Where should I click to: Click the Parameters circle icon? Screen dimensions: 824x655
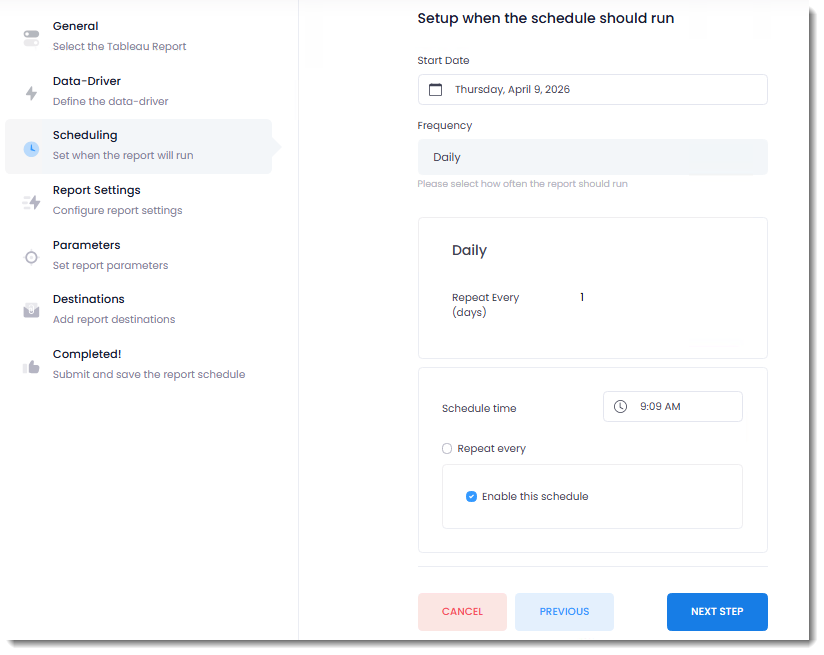coord(31,257)
